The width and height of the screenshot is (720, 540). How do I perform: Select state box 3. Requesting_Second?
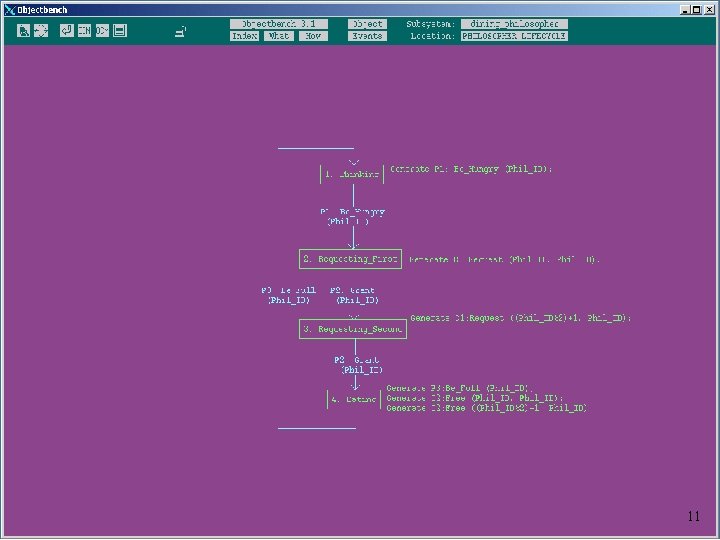[353, 329]
